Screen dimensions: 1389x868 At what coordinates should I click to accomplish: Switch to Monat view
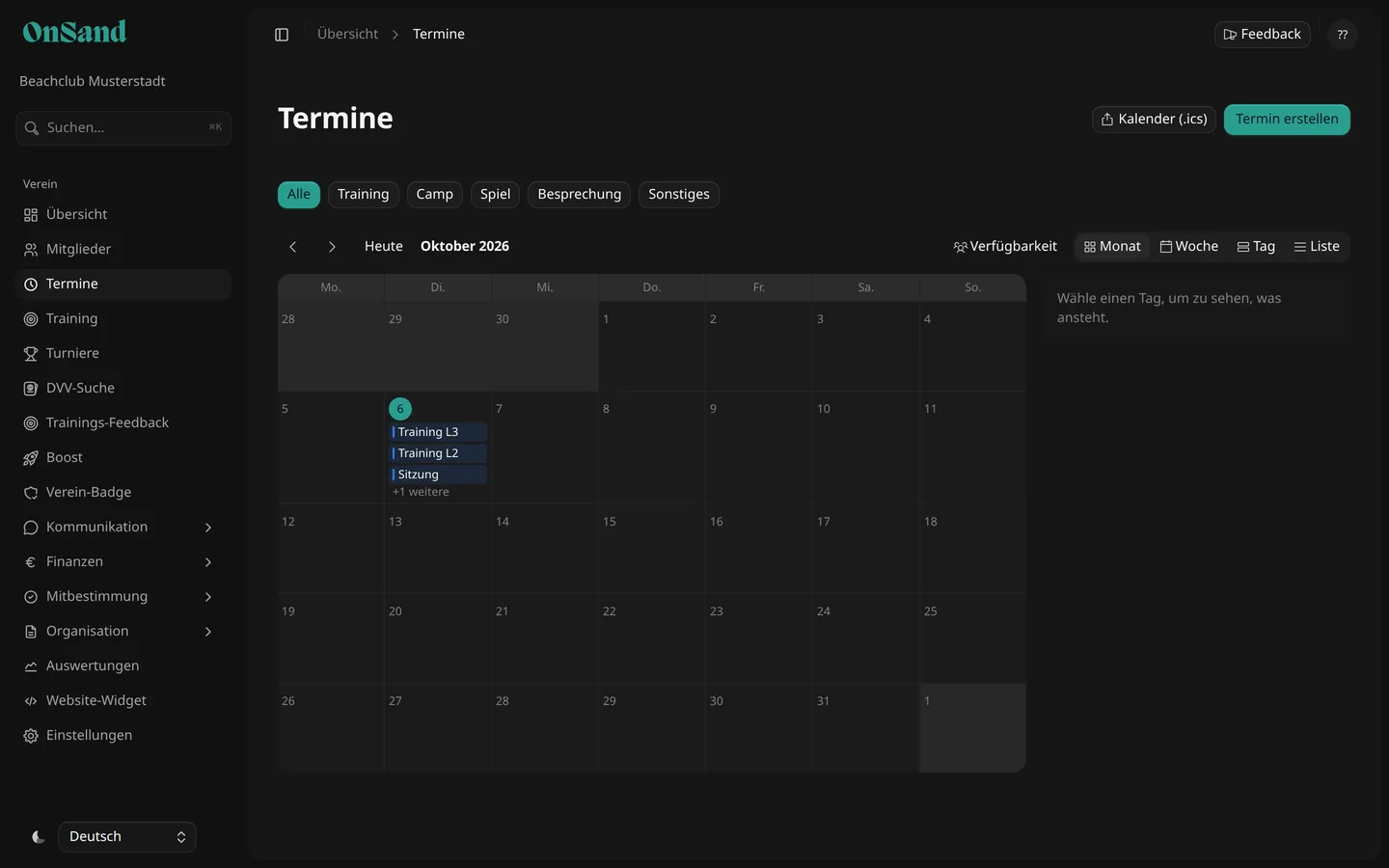(x=1112, y=247)
